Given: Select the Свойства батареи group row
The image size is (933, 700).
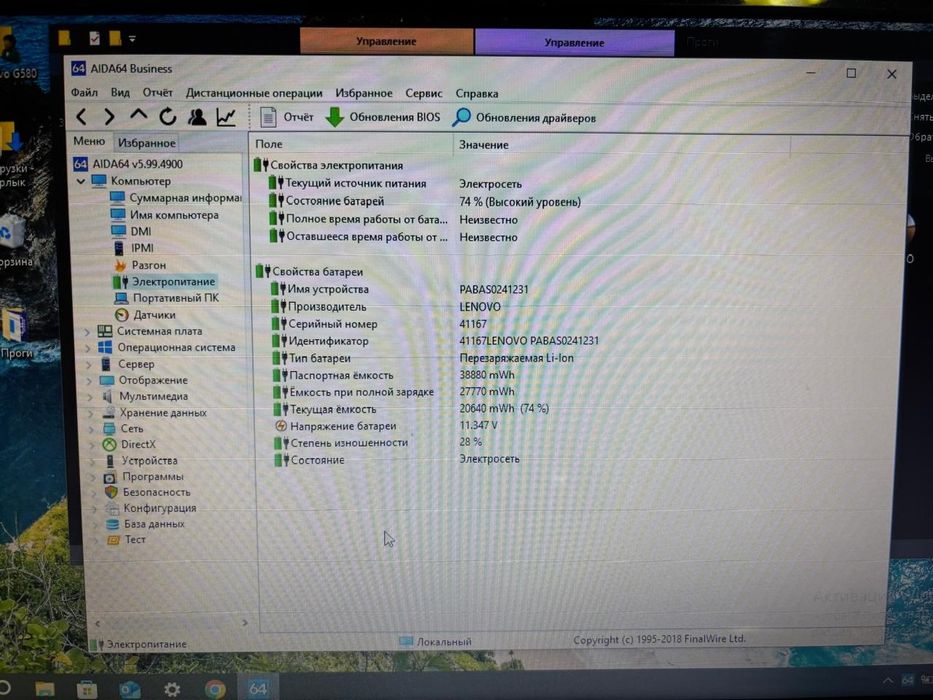Looking at the screenshot, I should pyautogui.click(x=309, y=271).
